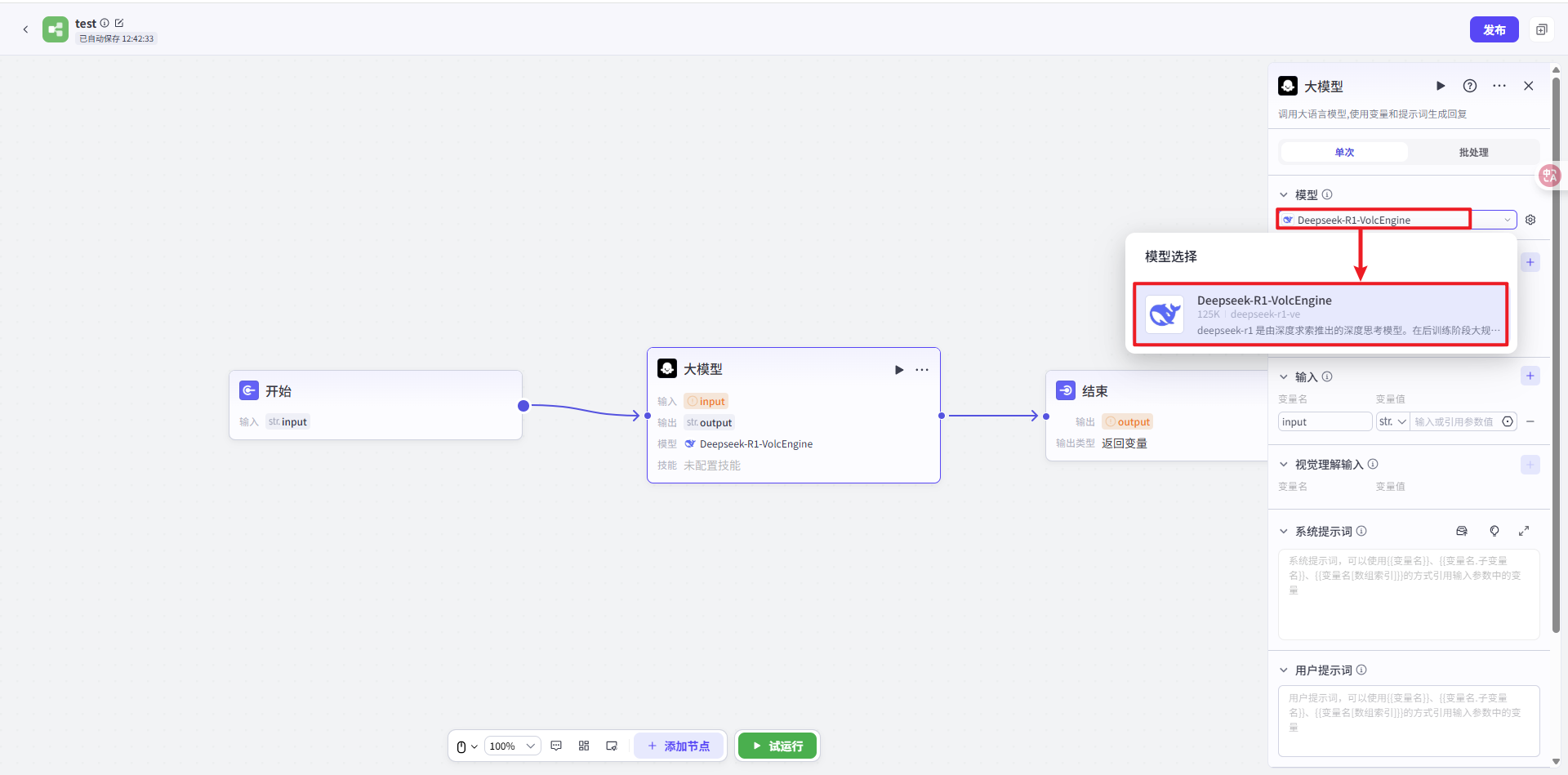
Task: Open the info icon beside 用户提示词
Action: tap(1361, 670)
